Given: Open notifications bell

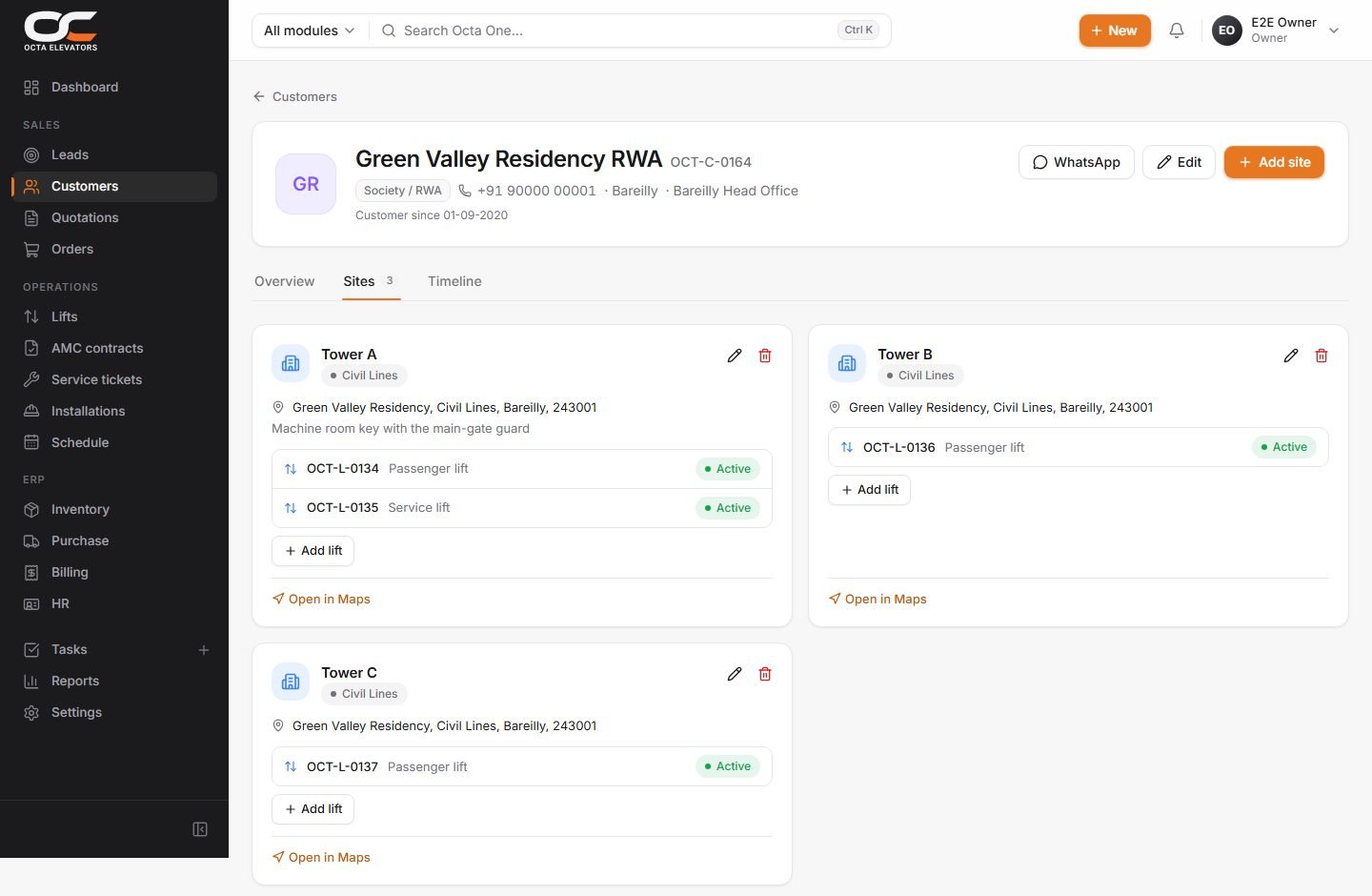Looking at the screenshot, I should (x=1177, y=31).
